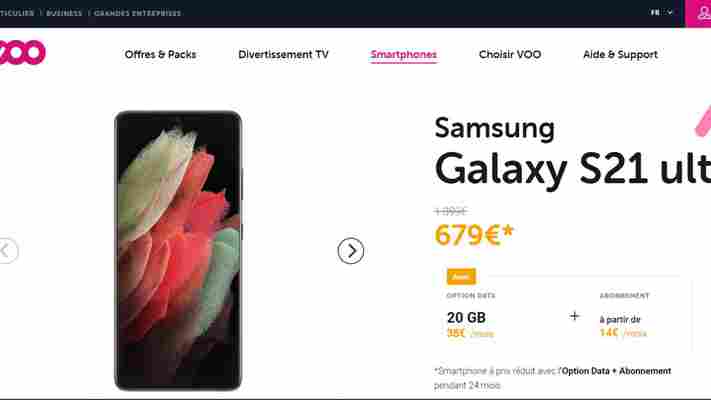This screenshot has height=400, width=711.
Task: Click the Samsung Galaxy S21 ultra title
Action: [572, 151]
